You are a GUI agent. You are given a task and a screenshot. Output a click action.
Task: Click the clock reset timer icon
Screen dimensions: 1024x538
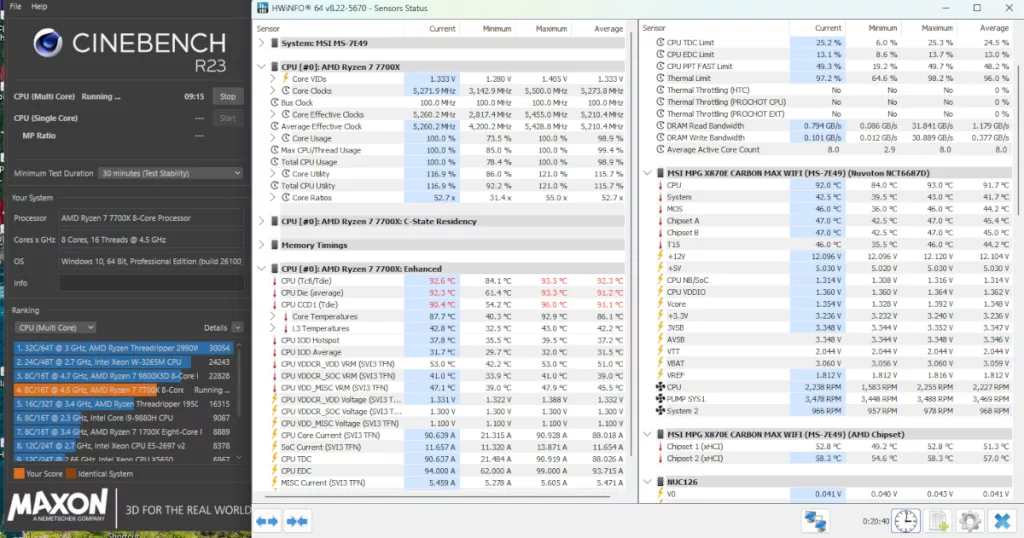(x=906, y=521)
